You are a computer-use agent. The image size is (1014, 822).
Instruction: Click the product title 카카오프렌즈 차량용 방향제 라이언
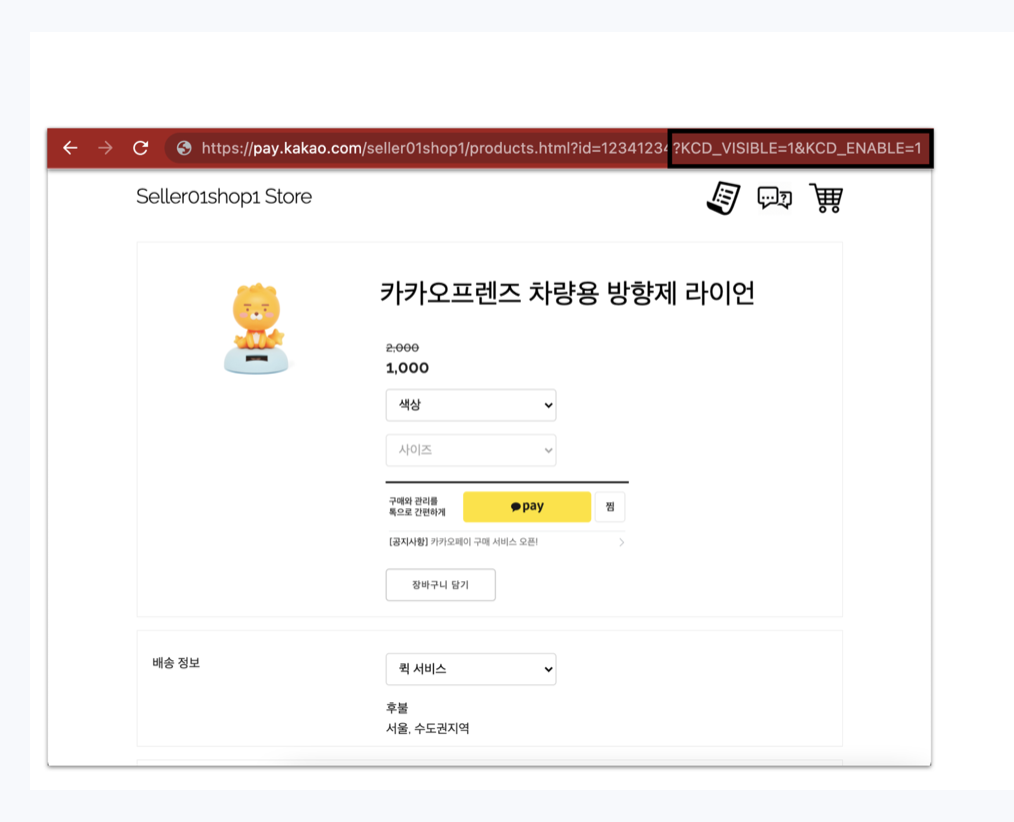567,293
